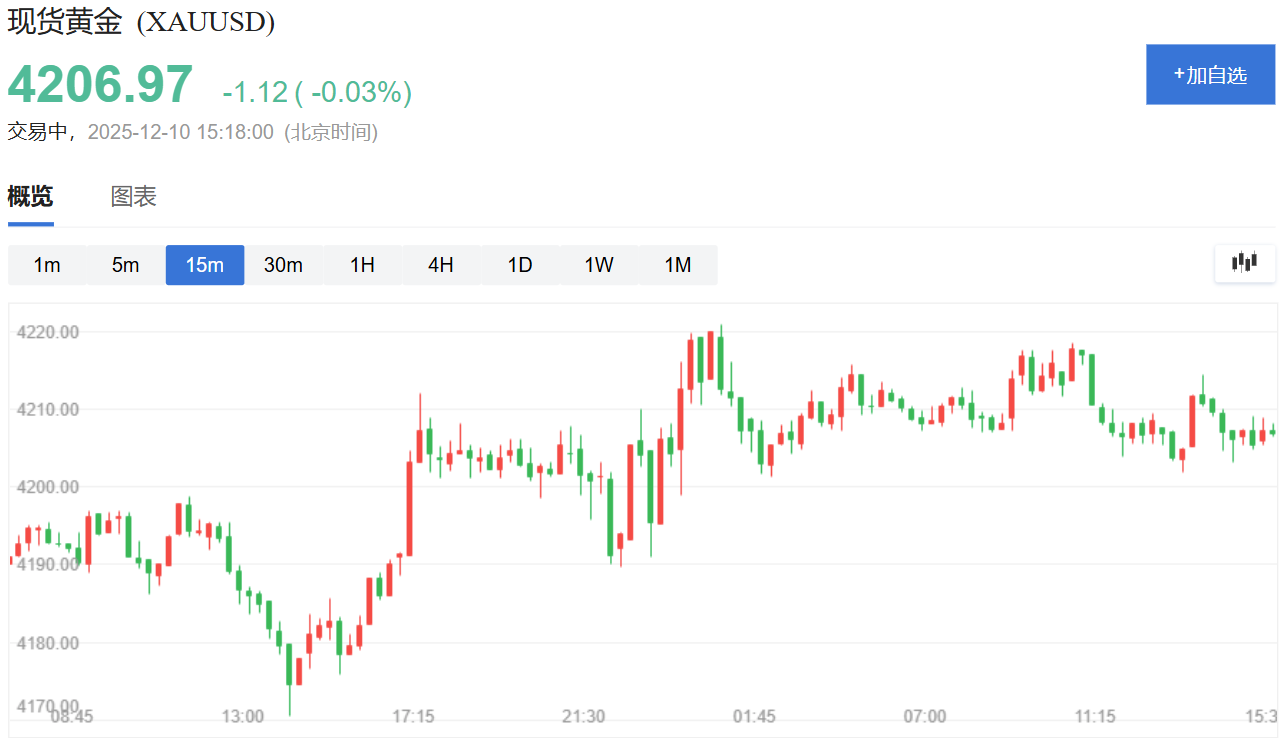Viewport: 1281px width, 738px height.
Task: Switch to the 图表 tab
Action: 133,197
